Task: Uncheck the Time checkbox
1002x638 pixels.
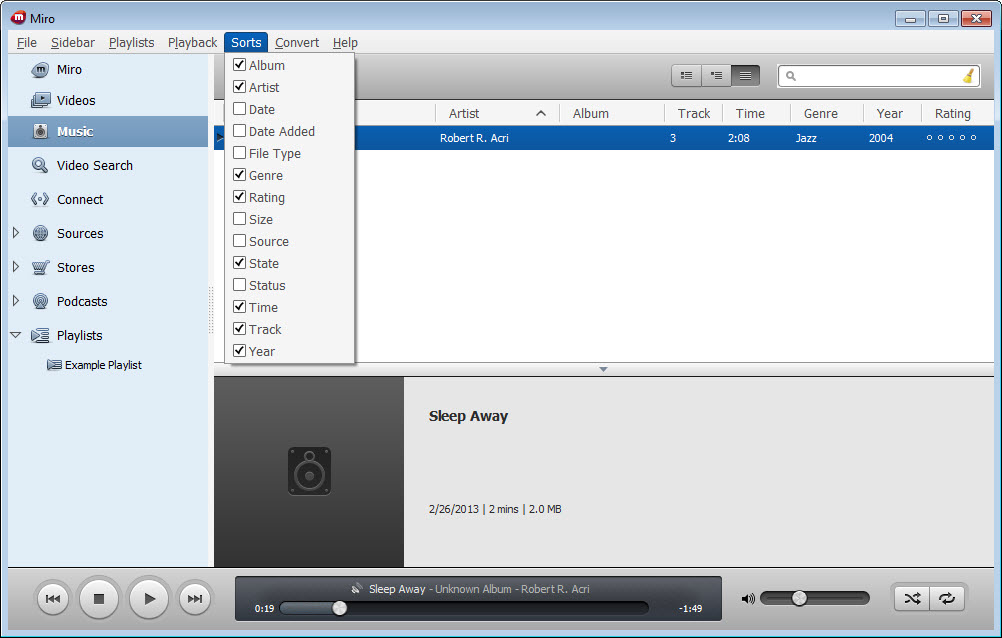Action: tap(240, 307)
